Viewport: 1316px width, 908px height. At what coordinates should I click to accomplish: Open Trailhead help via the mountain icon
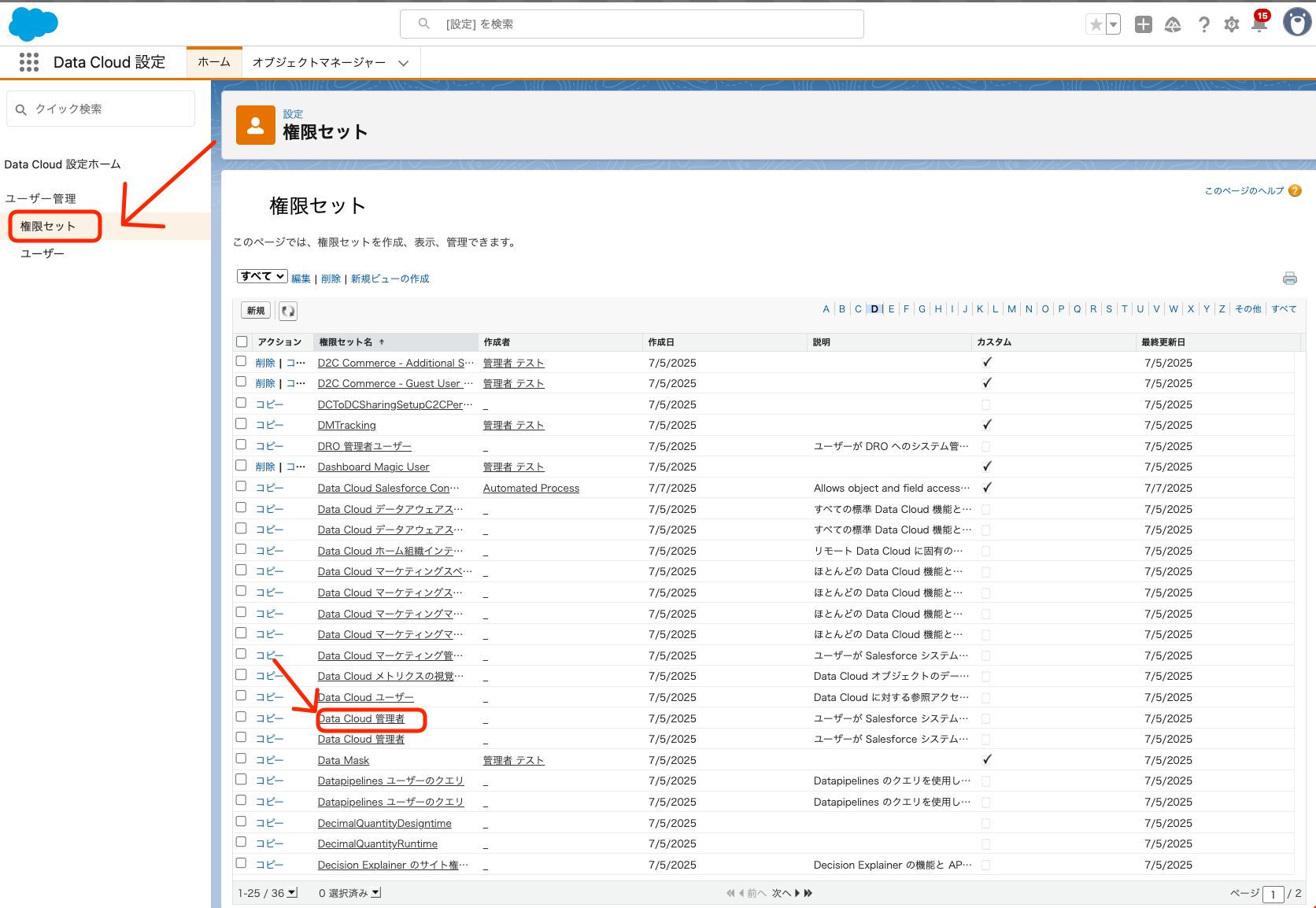(x=1173, y=24)
